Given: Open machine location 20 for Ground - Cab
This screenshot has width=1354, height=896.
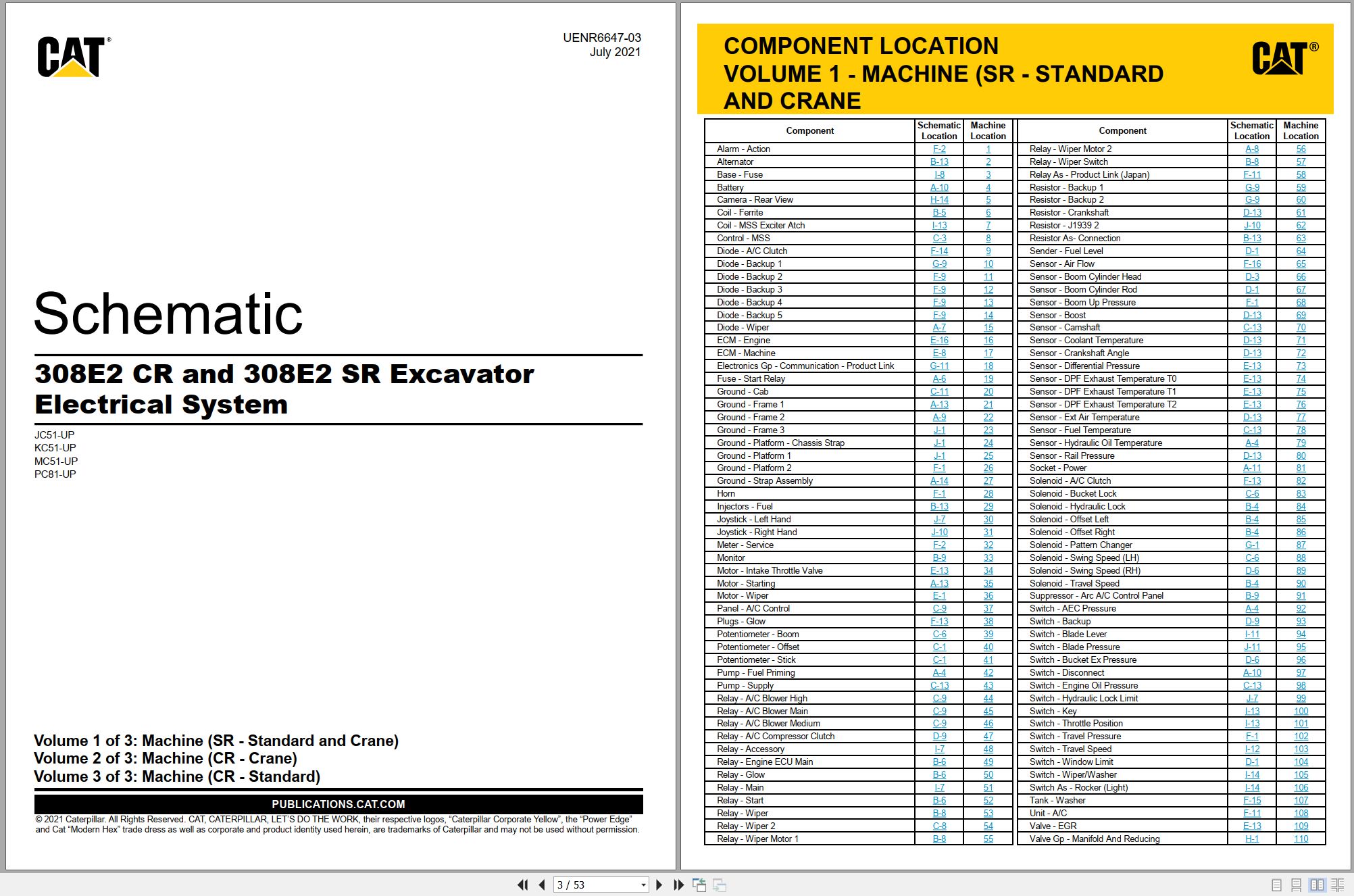Looking at the screenshot, I should [x=988, y=391].
